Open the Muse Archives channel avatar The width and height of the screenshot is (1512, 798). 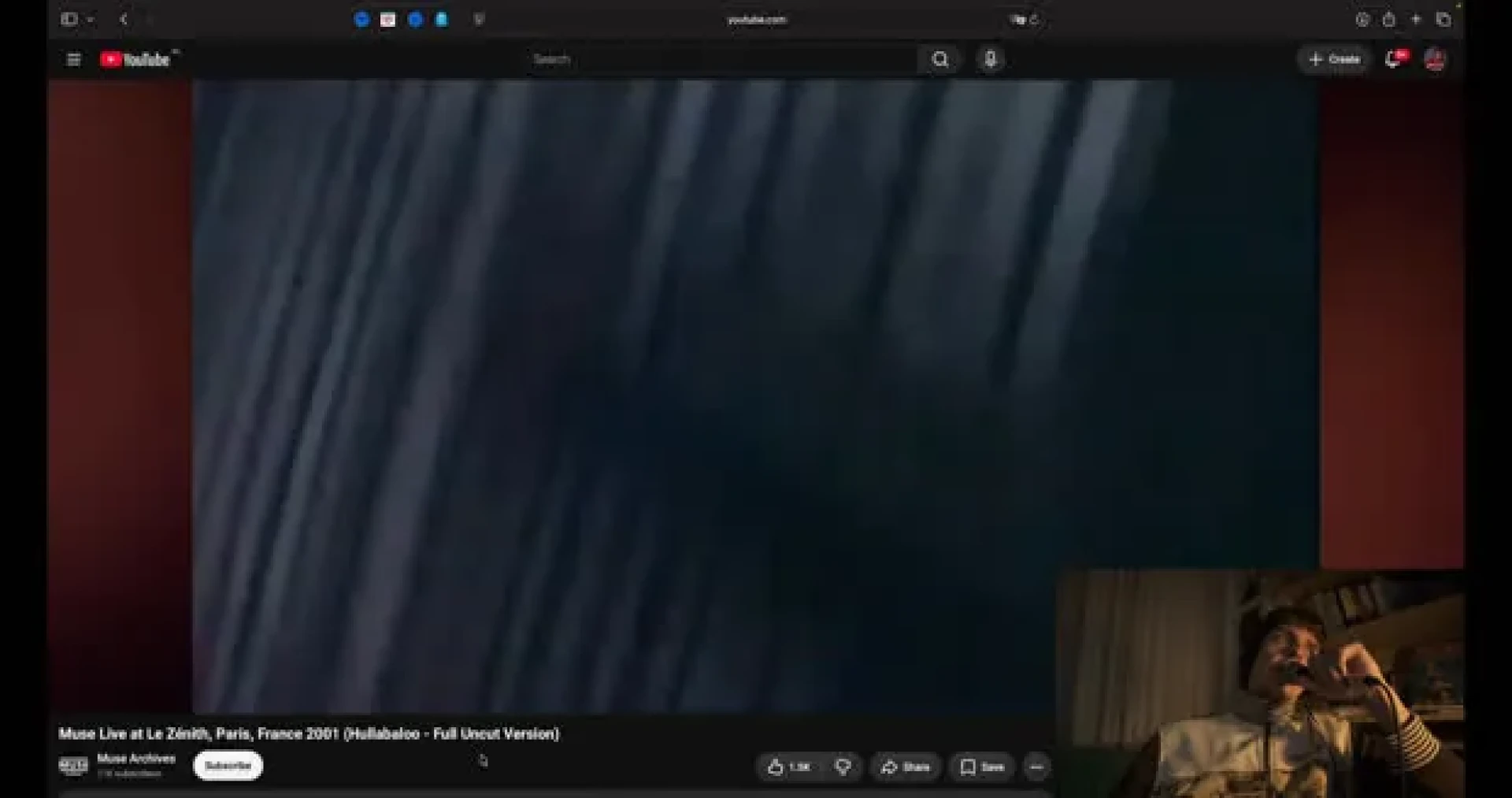tap(73, 765)
